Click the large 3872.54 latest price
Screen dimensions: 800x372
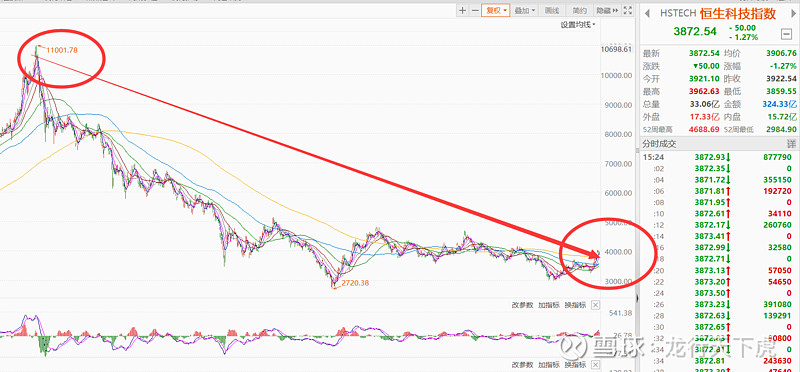tap(695, 32)
